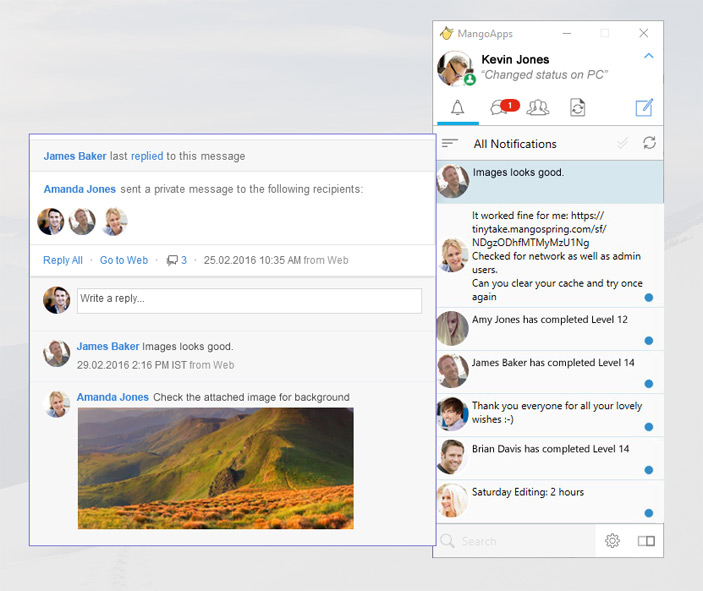703x591 pixels.
Task: Open the file sync document tab
Action: tap(577, 108)
